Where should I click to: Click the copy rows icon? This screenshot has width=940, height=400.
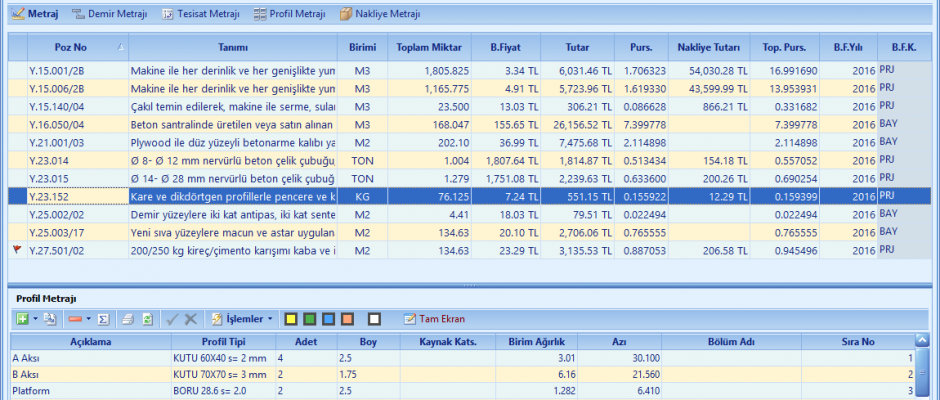click(49, 319)
